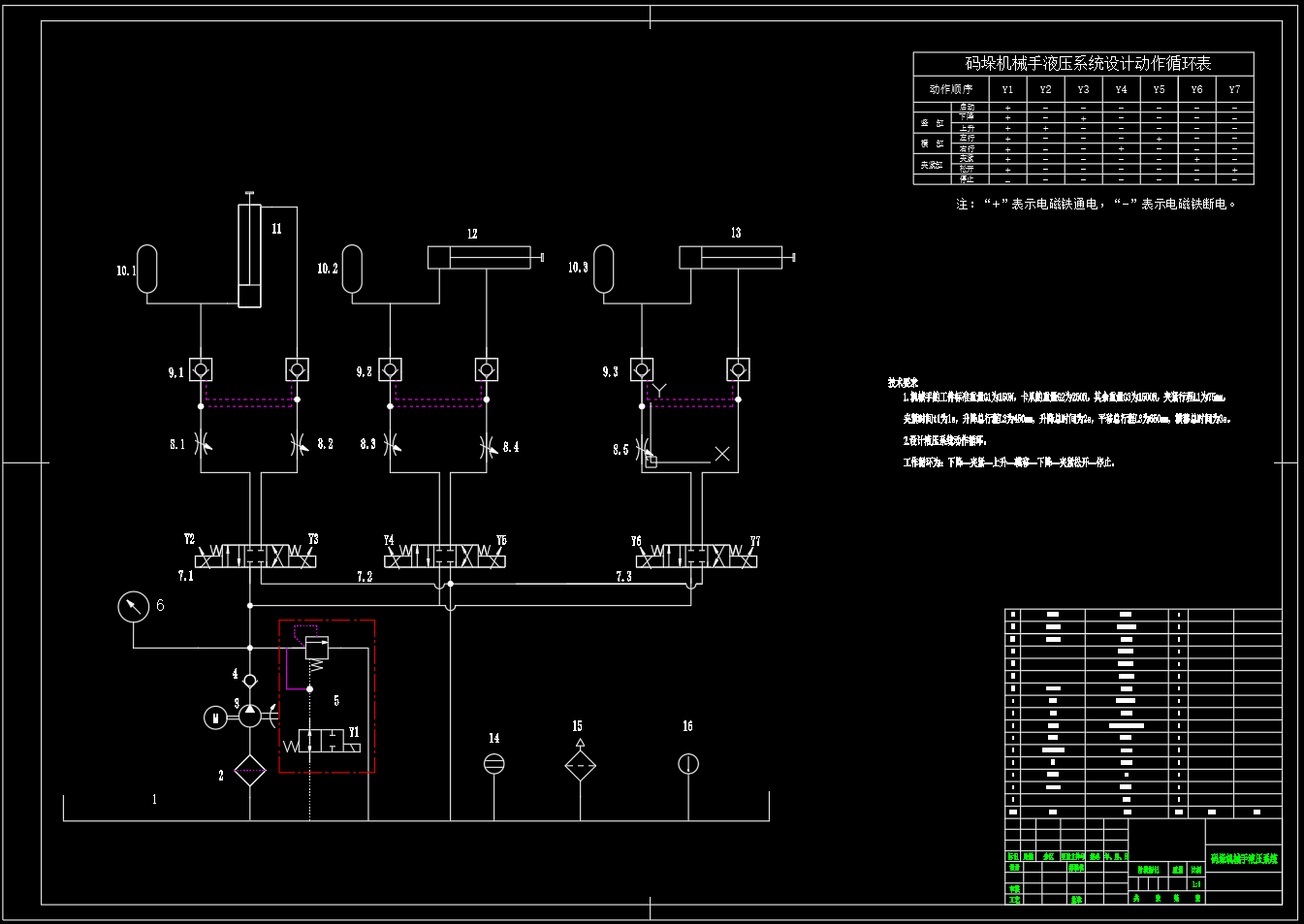Click the Y5 column header in table

(x=1159, y=89)
